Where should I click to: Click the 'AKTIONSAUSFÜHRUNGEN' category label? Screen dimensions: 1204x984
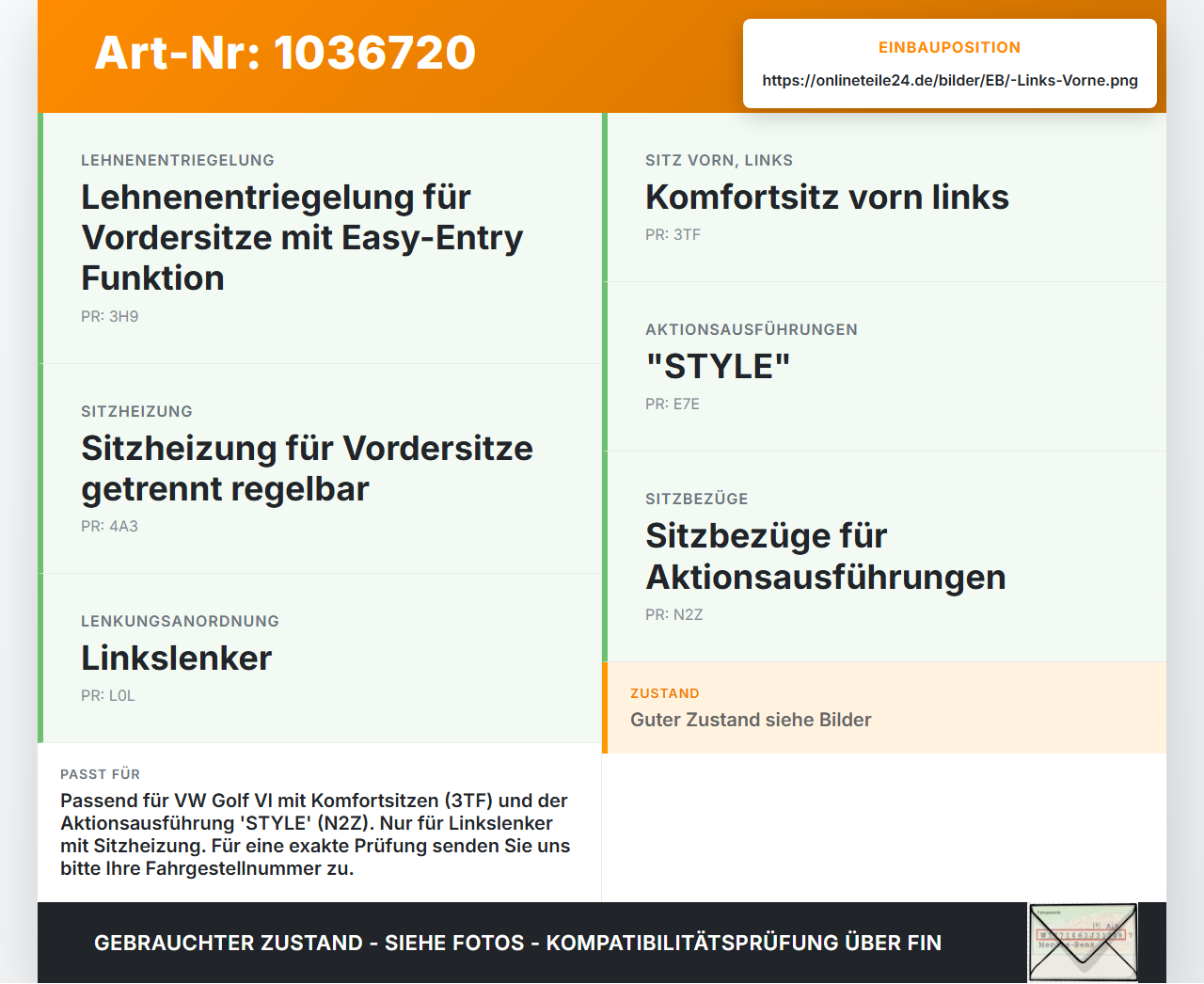click(x=752, y=329)
